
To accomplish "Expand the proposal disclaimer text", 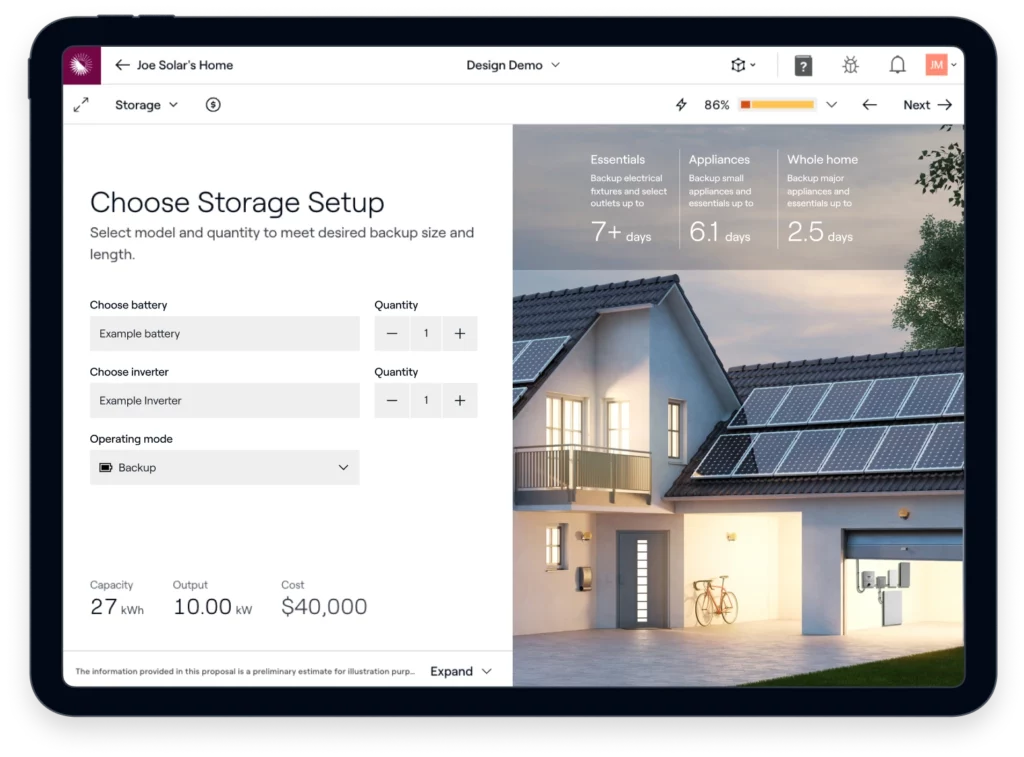I will pos(460,671).
